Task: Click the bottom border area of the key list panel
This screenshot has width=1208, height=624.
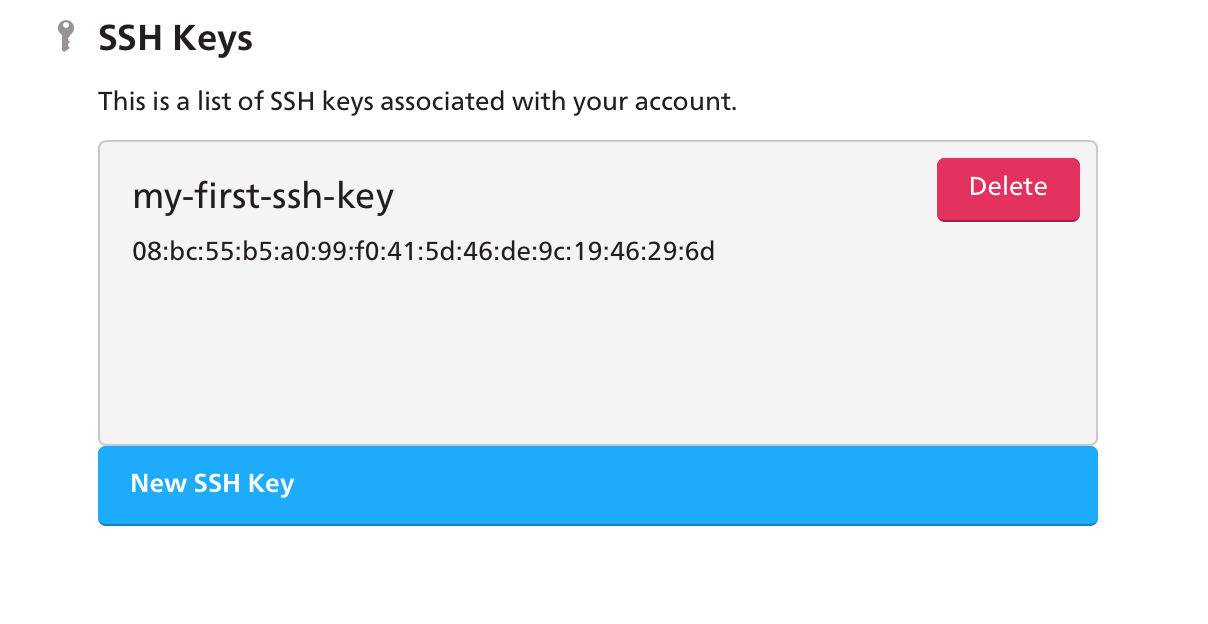Action: [598, 442]
